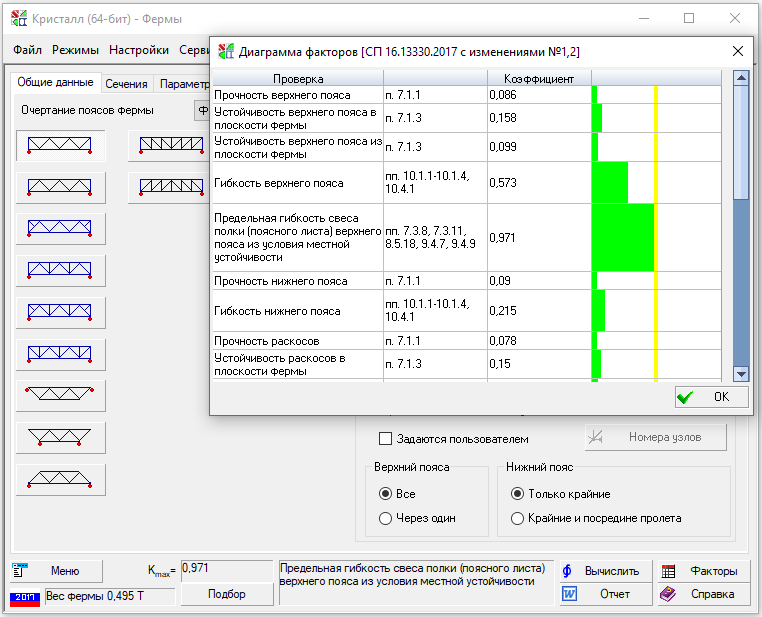Click the Вычислить calculate button
The width and height of the screenshot is (762, 617).
click(x=601, y=571)
